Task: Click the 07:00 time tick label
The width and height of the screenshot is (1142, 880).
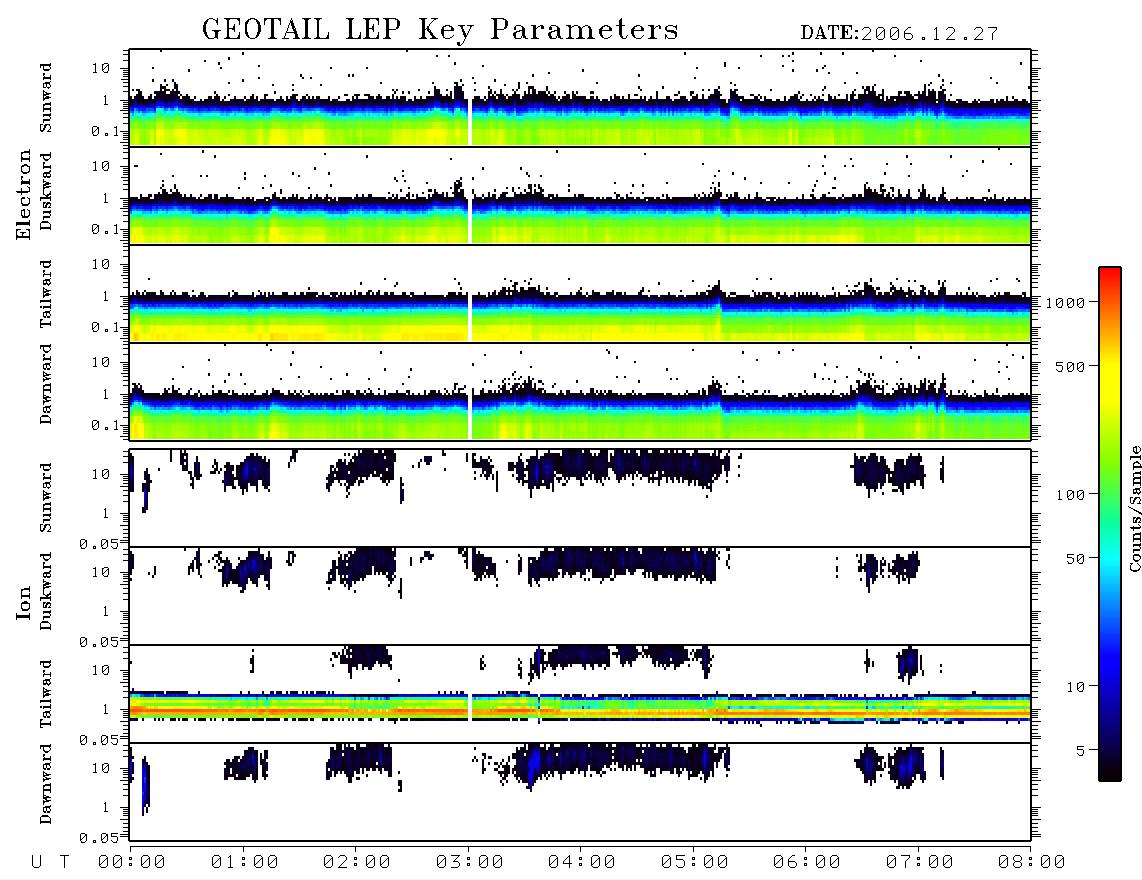Action: [x=920, y=863]
